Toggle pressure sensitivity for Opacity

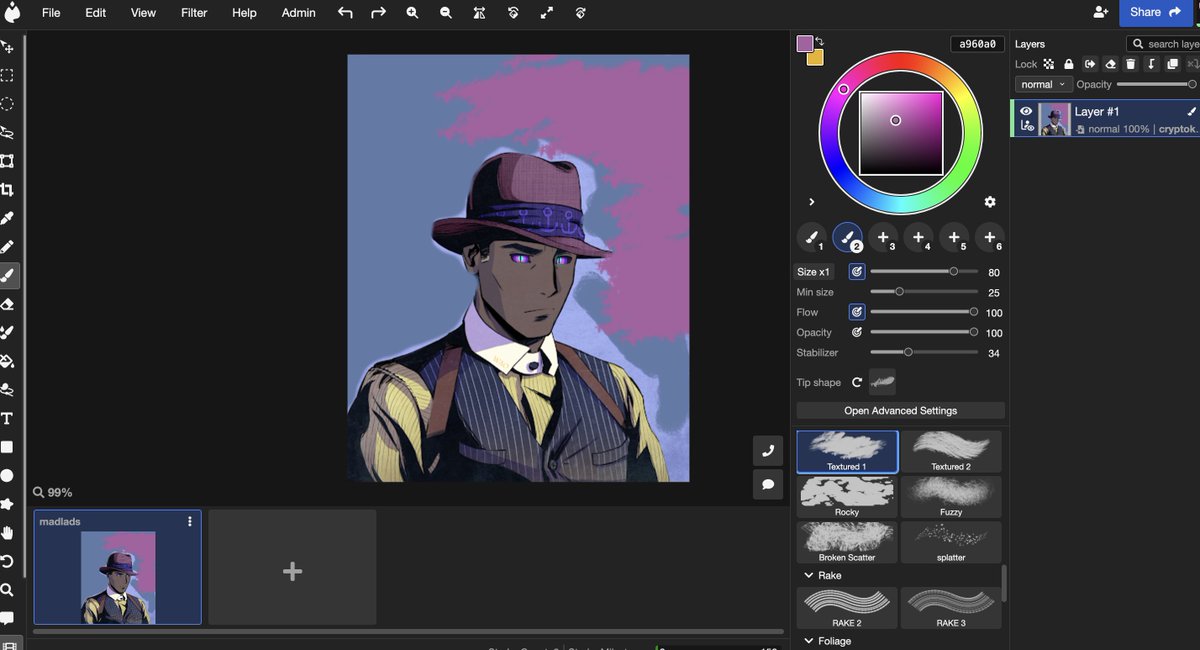[857, 332]
